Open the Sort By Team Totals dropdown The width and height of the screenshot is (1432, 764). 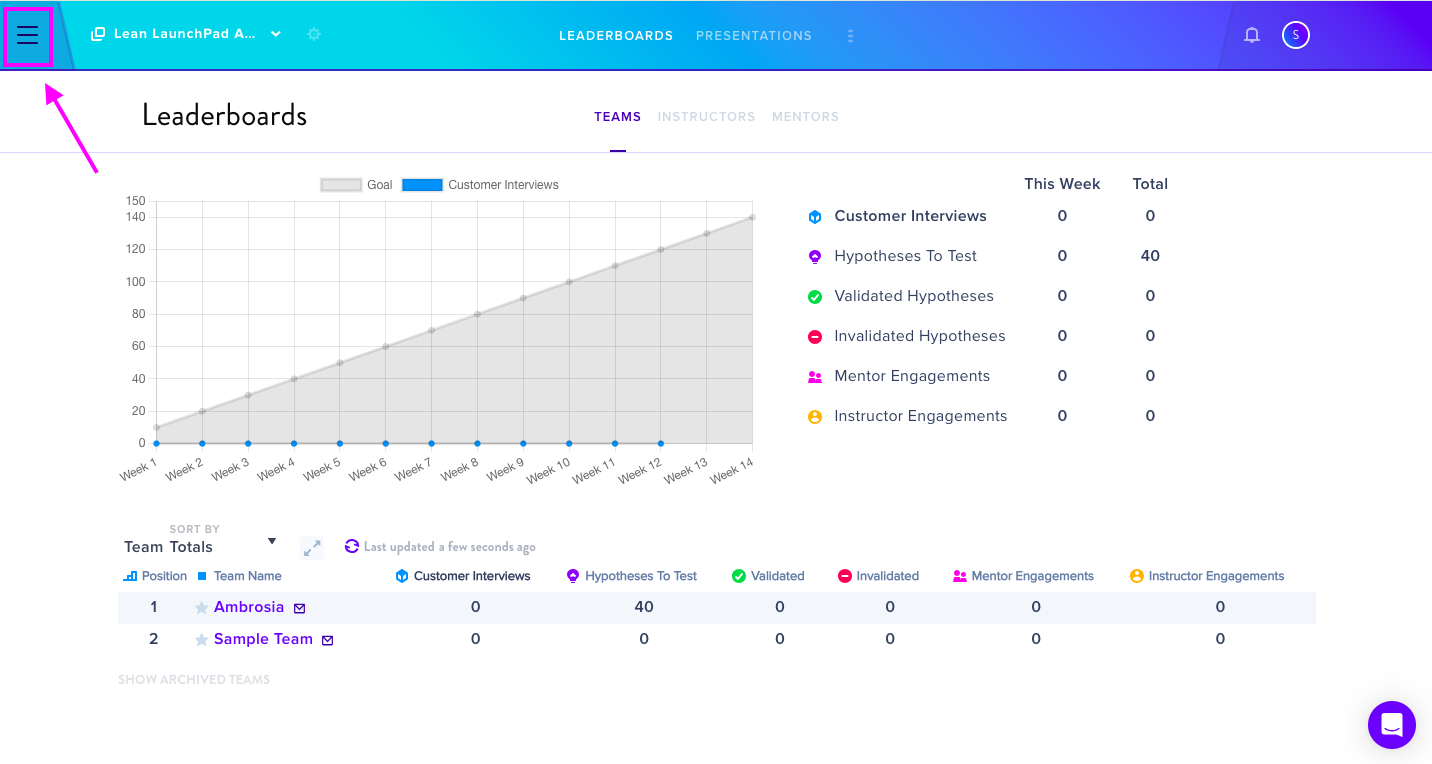pyautogui.click(x=200, y=547)
